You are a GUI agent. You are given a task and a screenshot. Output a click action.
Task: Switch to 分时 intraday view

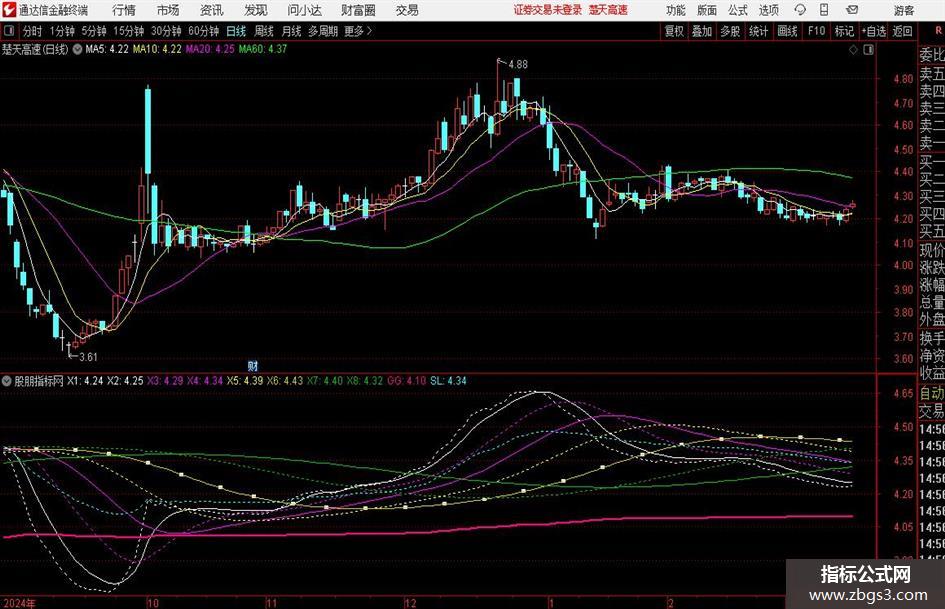[x=33, y=31]
